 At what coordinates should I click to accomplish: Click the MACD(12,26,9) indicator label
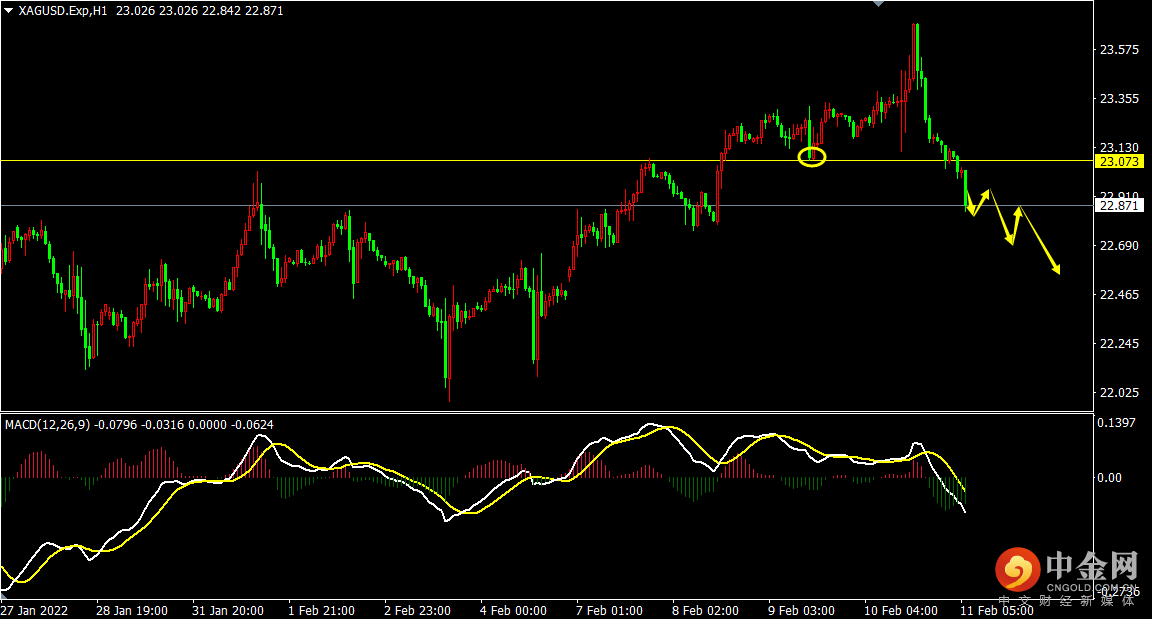pyautogui.click(x=48, y=424)
